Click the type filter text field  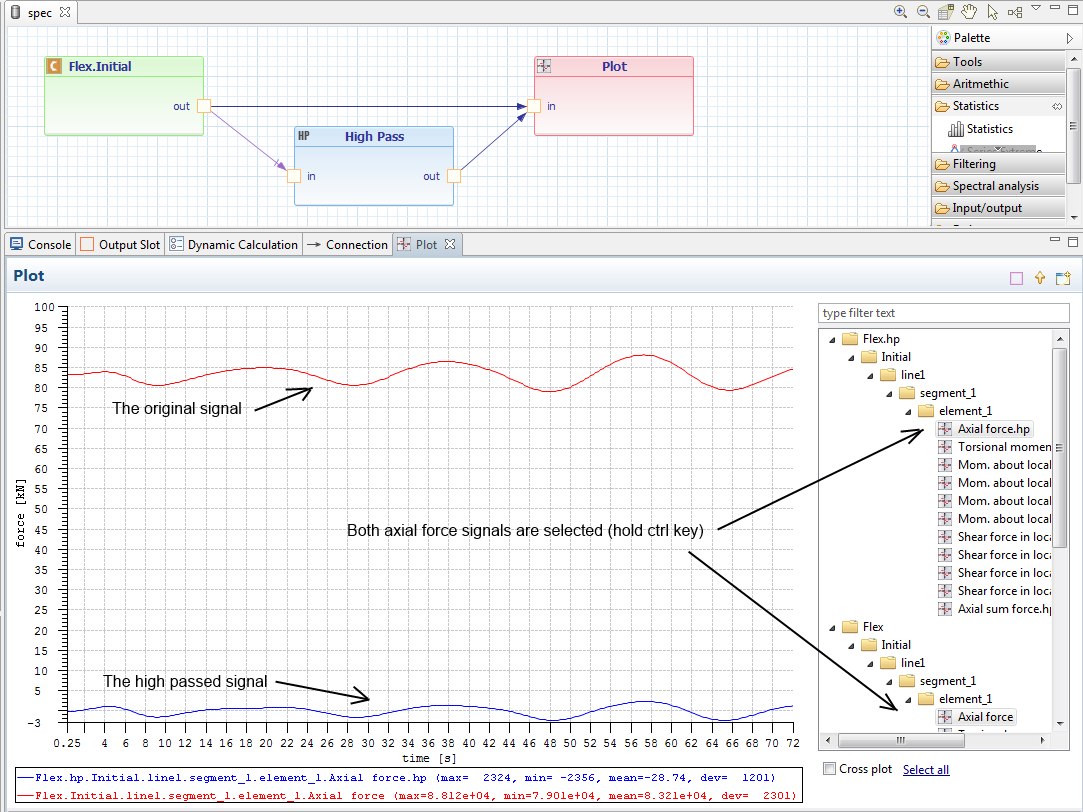tap(942, 313)
